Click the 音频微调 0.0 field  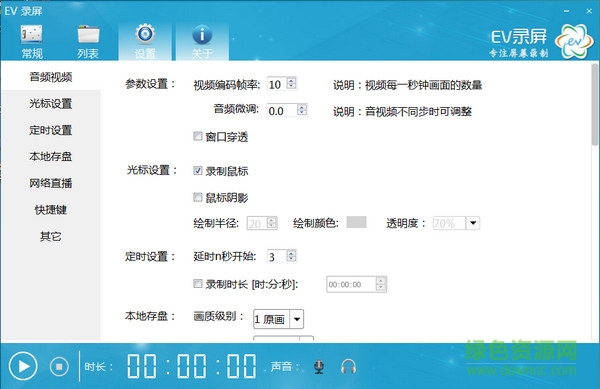[x=282, y=111]
